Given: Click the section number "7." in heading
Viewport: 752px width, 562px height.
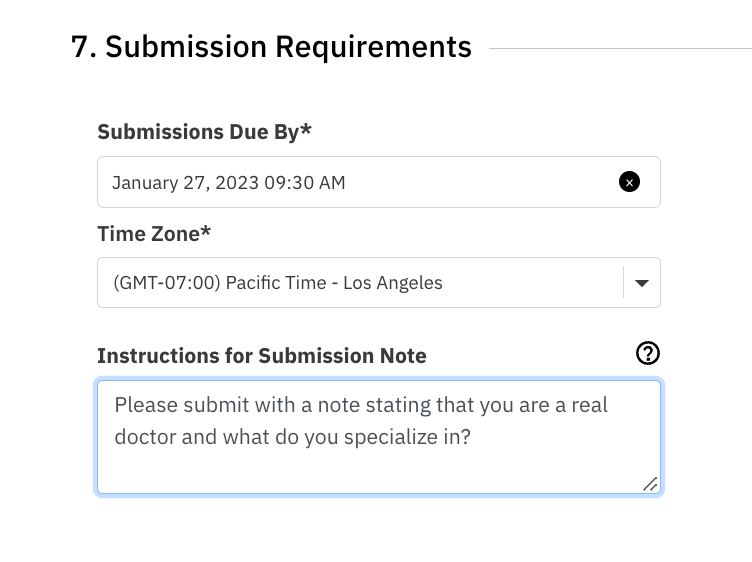Looking at the screenshot, I should [x=83, y=47].
